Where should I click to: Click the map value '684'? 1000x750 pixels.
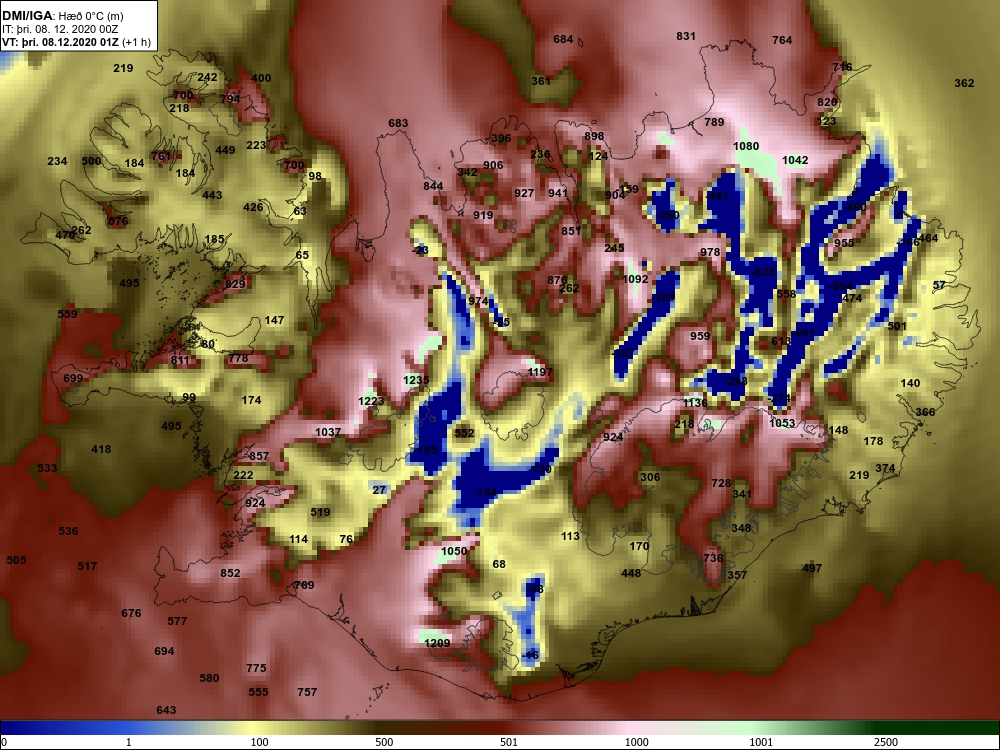point(563,40)
